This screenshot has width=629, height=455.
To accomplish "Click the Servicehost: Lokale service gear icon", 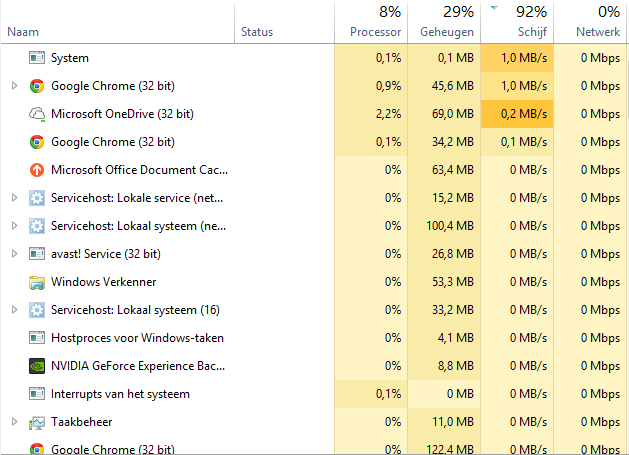I will [37, 198].
